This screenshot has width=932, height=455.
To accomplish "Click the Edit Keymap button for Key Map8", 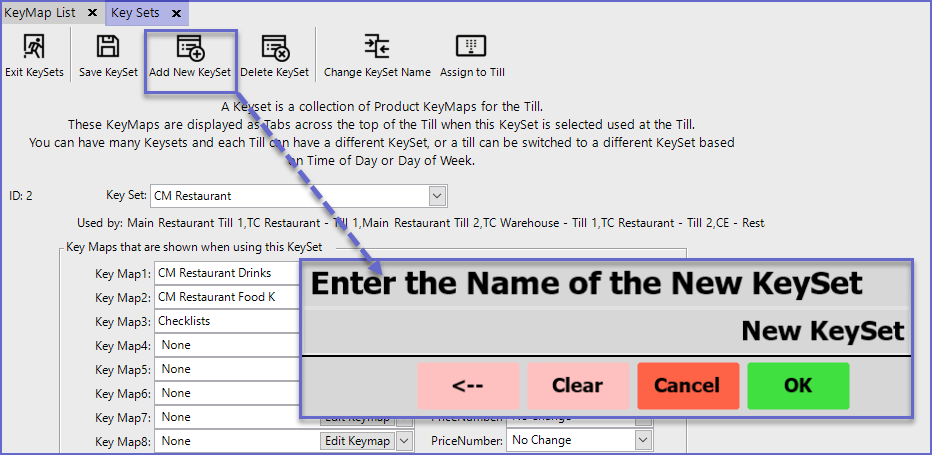I will [357, 440].
